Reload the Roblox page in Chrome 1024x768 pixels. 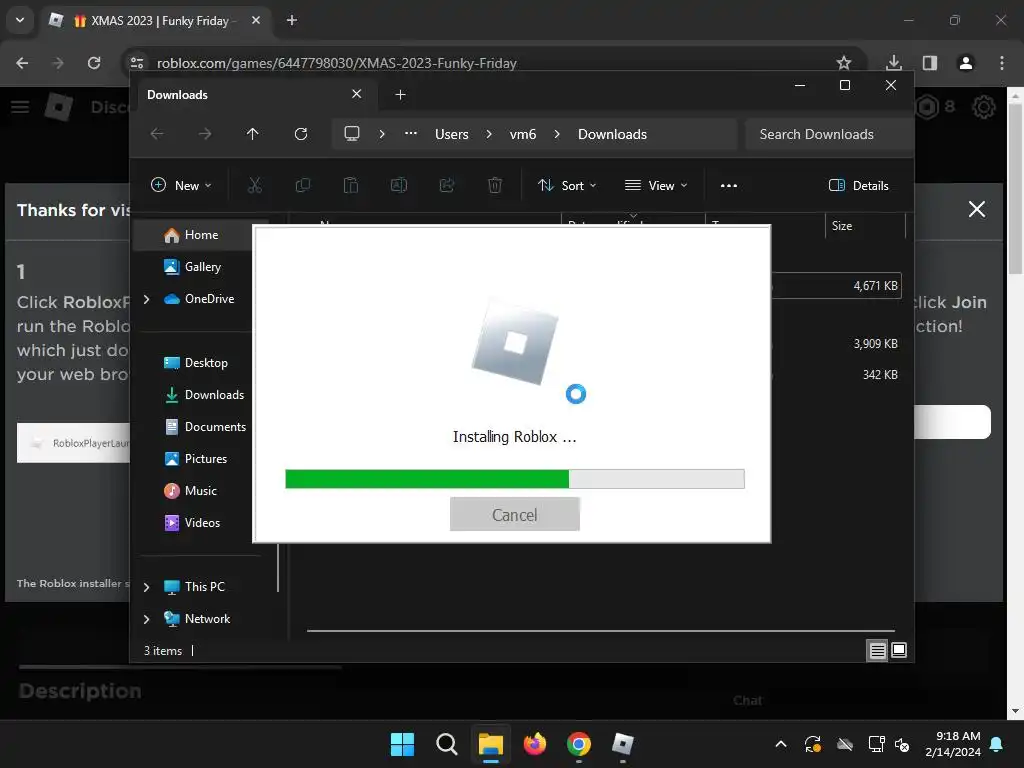click(x=94, y=63)
